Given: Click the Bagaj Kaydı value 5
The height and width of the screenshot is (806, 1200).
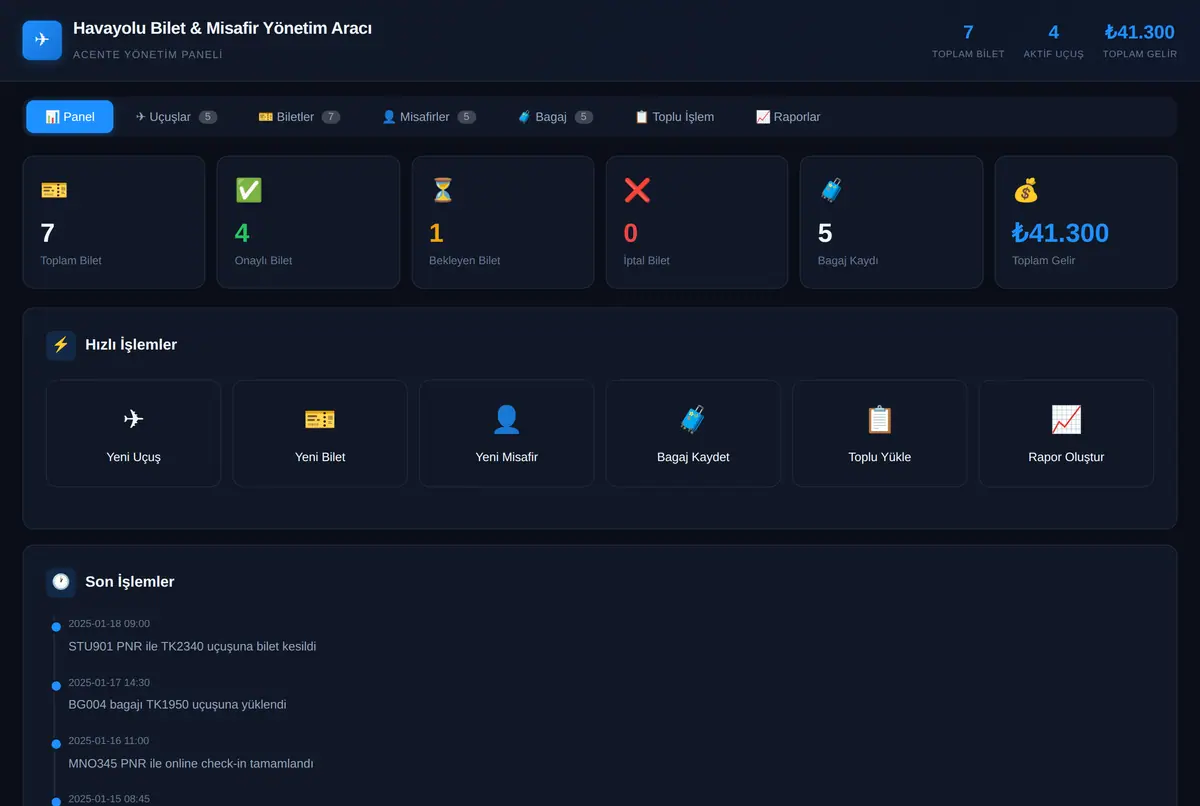Looking at the screenshot, I should click(x=825, y=233).
